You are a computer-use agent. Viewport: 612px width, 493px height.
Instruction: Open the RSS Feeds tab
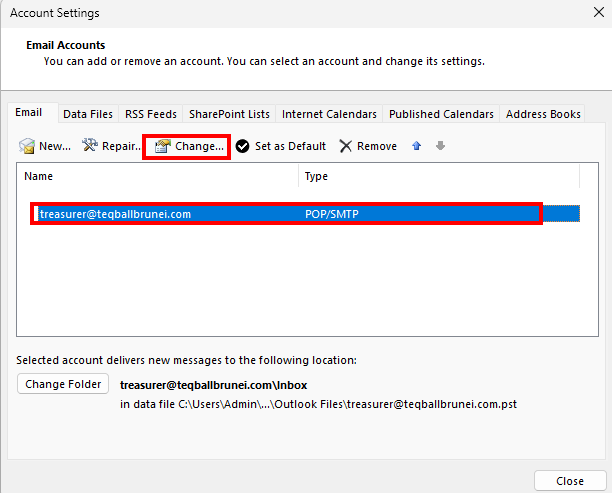(150, 114)
